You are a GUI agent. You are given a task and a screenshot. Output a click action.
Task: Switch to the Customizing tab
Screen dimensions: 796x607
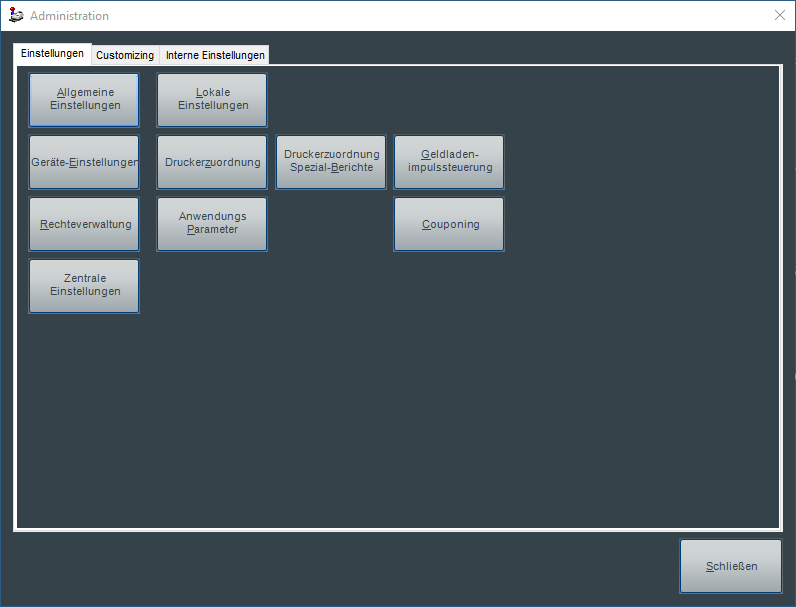(125, 55)
